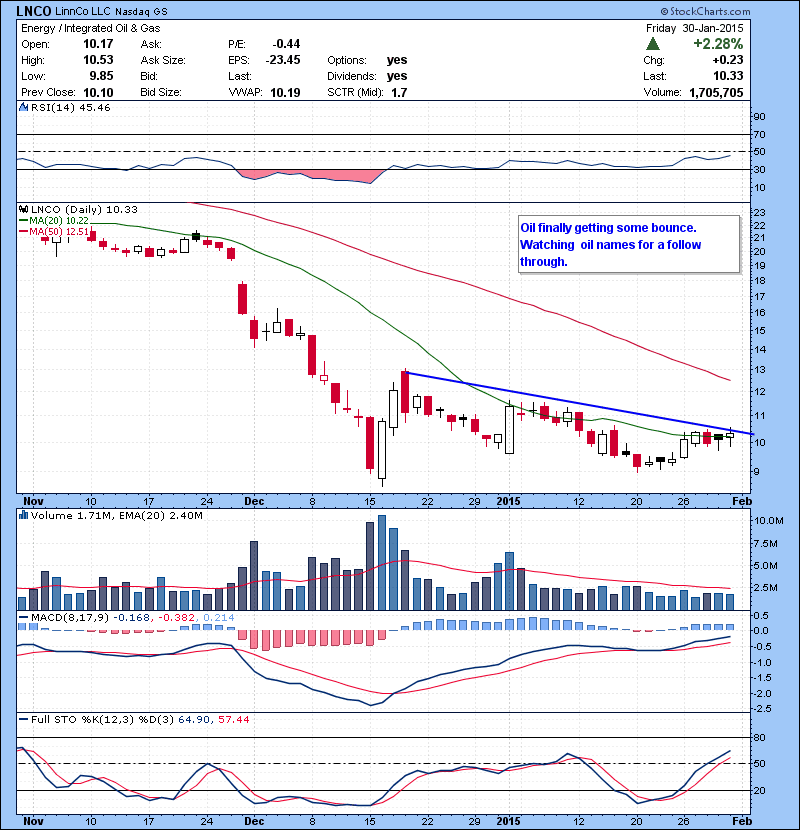
Task: Click the blue oil bounce annotation box
Action: pyautogui.click(x=628, y=245)
